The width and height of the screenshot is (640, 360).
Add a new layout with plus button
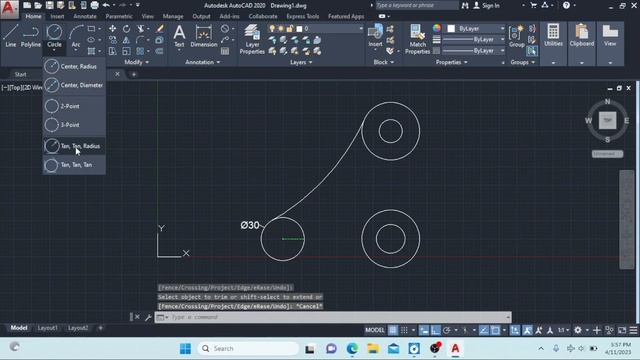100,328
